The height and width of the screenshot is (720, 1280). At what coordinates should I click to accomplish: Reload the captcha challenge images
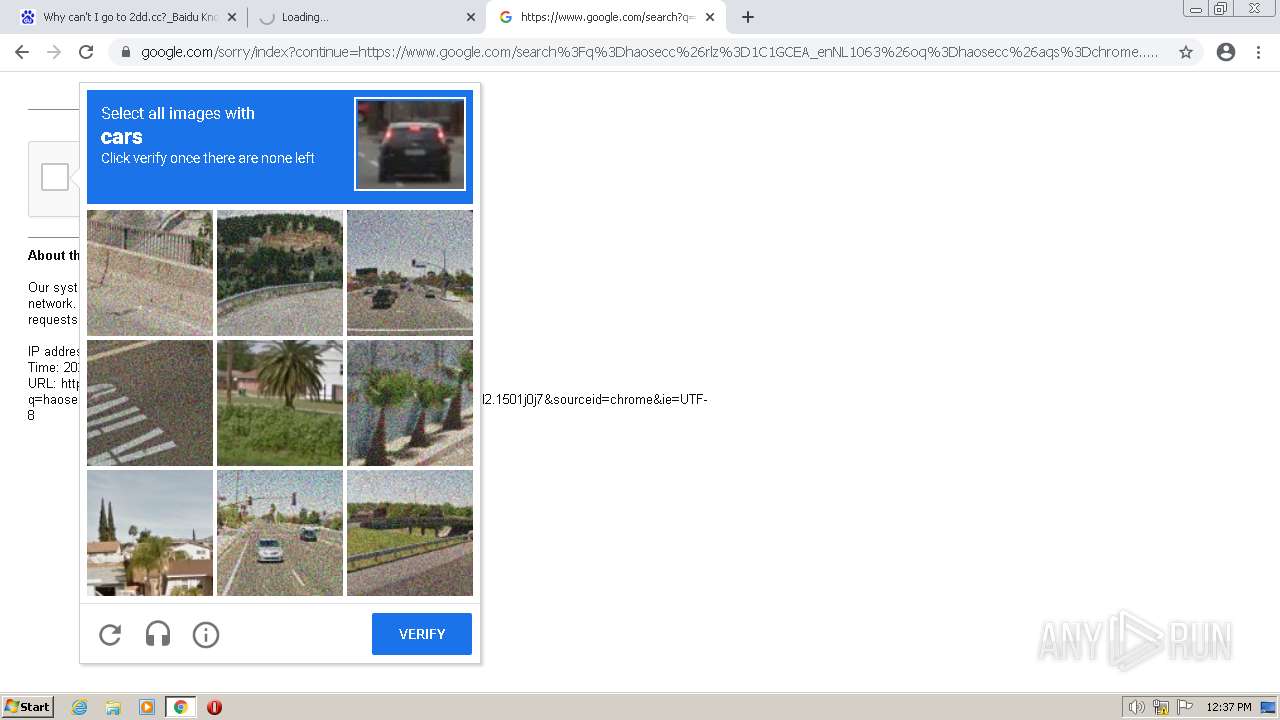[x=110, y=634]
